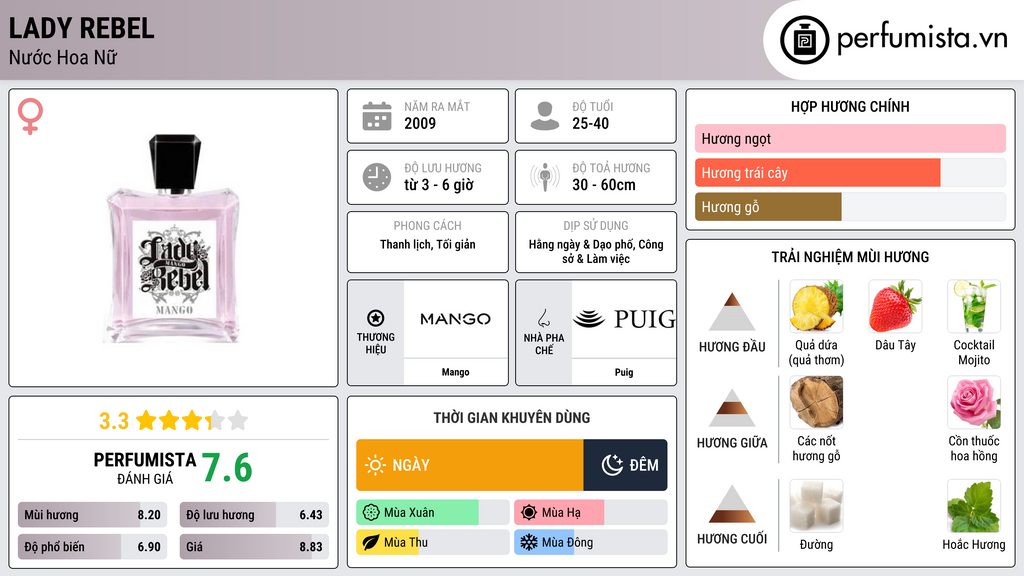Image resolution: width=1024 pixels, height=576 pixels.
Task: Click the Mùi hương 8.20 score bar
Action: tap(92, 515)
